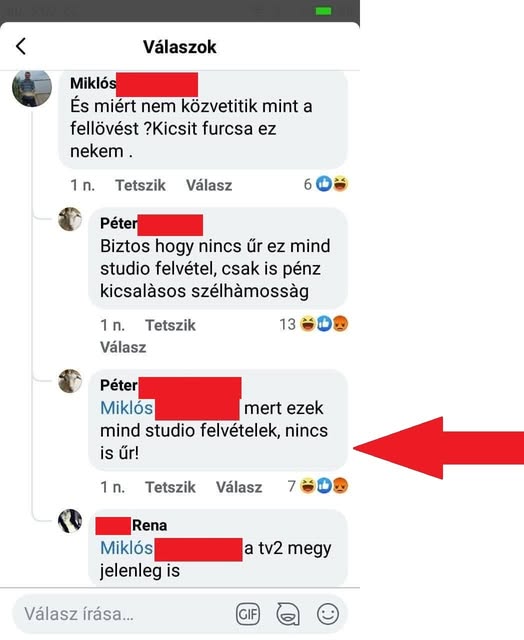
Task: Focus the 'Válasz írása...' reply field
Action: click(122, 614)
